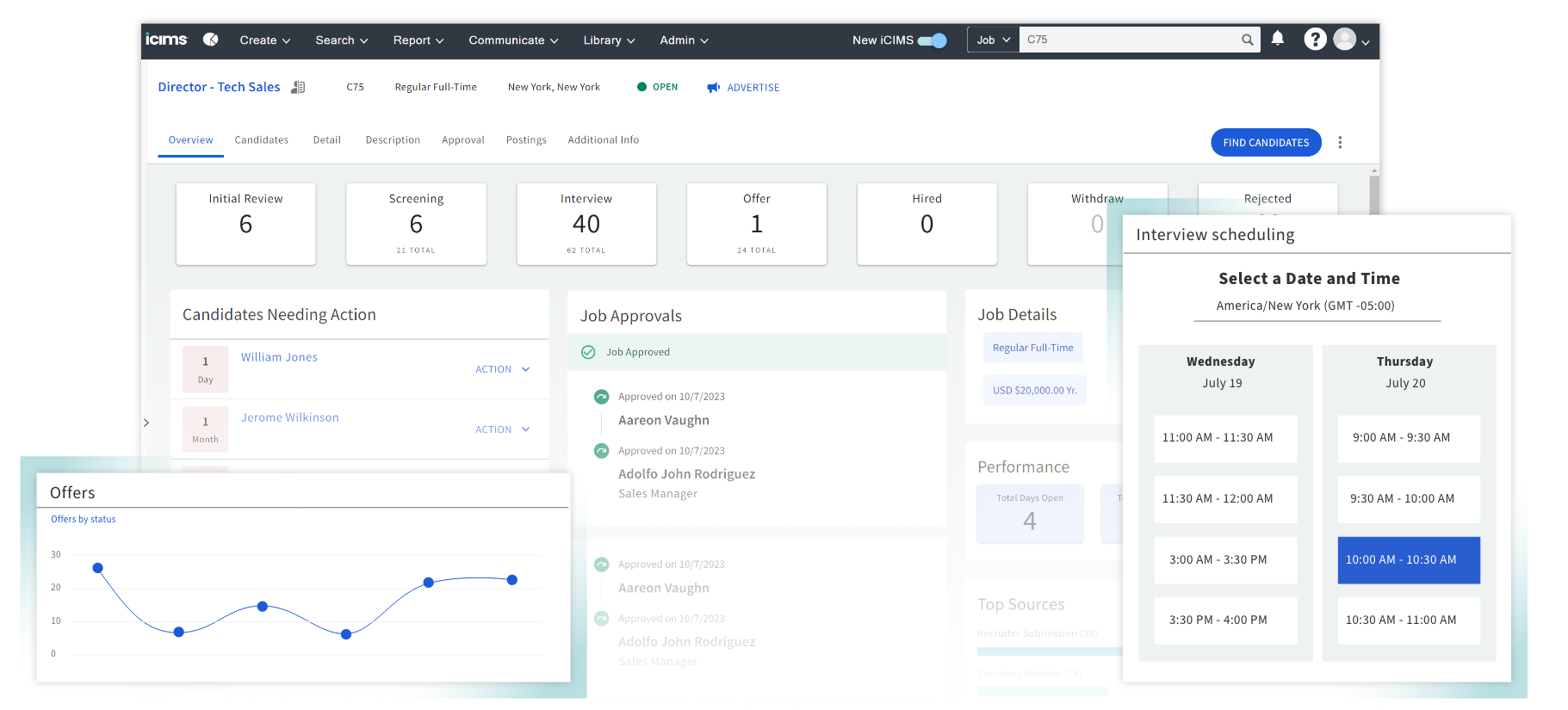The image size is (1568, 710).
Task: Click the first data point on Offers chart
Action: (98, 568)
